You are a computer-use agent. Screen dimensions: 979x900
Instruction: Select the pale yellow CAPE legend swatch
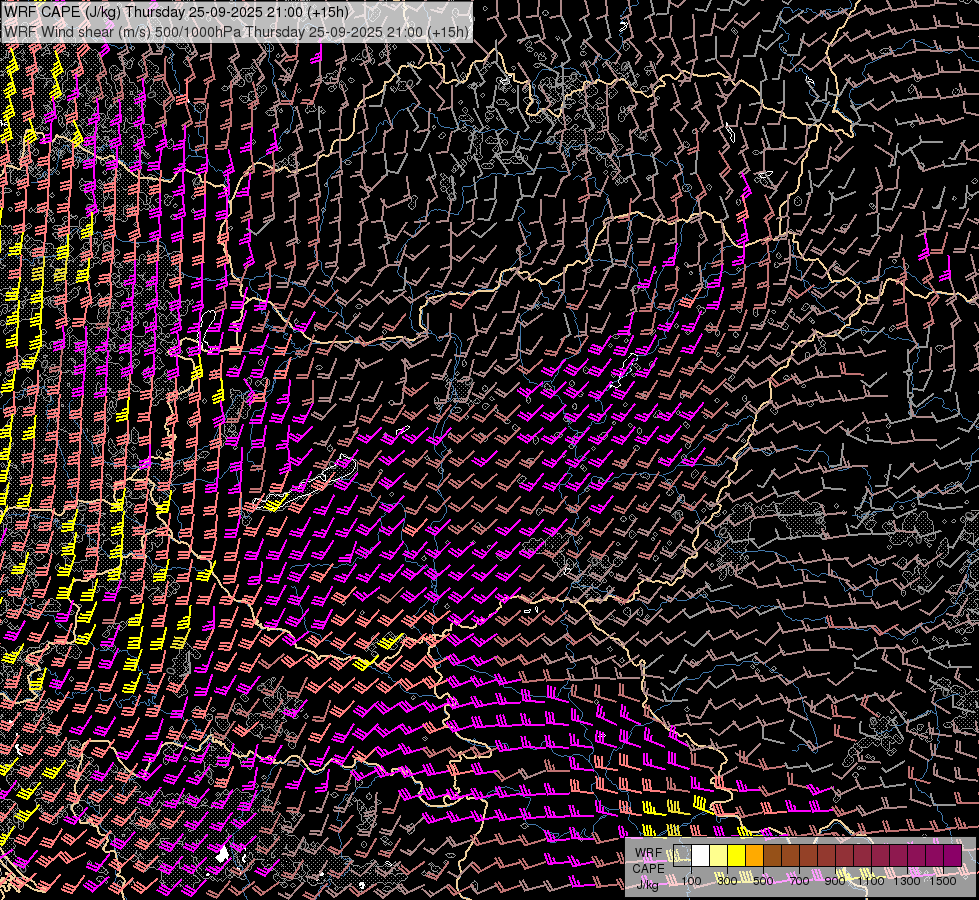coord(718,855)
